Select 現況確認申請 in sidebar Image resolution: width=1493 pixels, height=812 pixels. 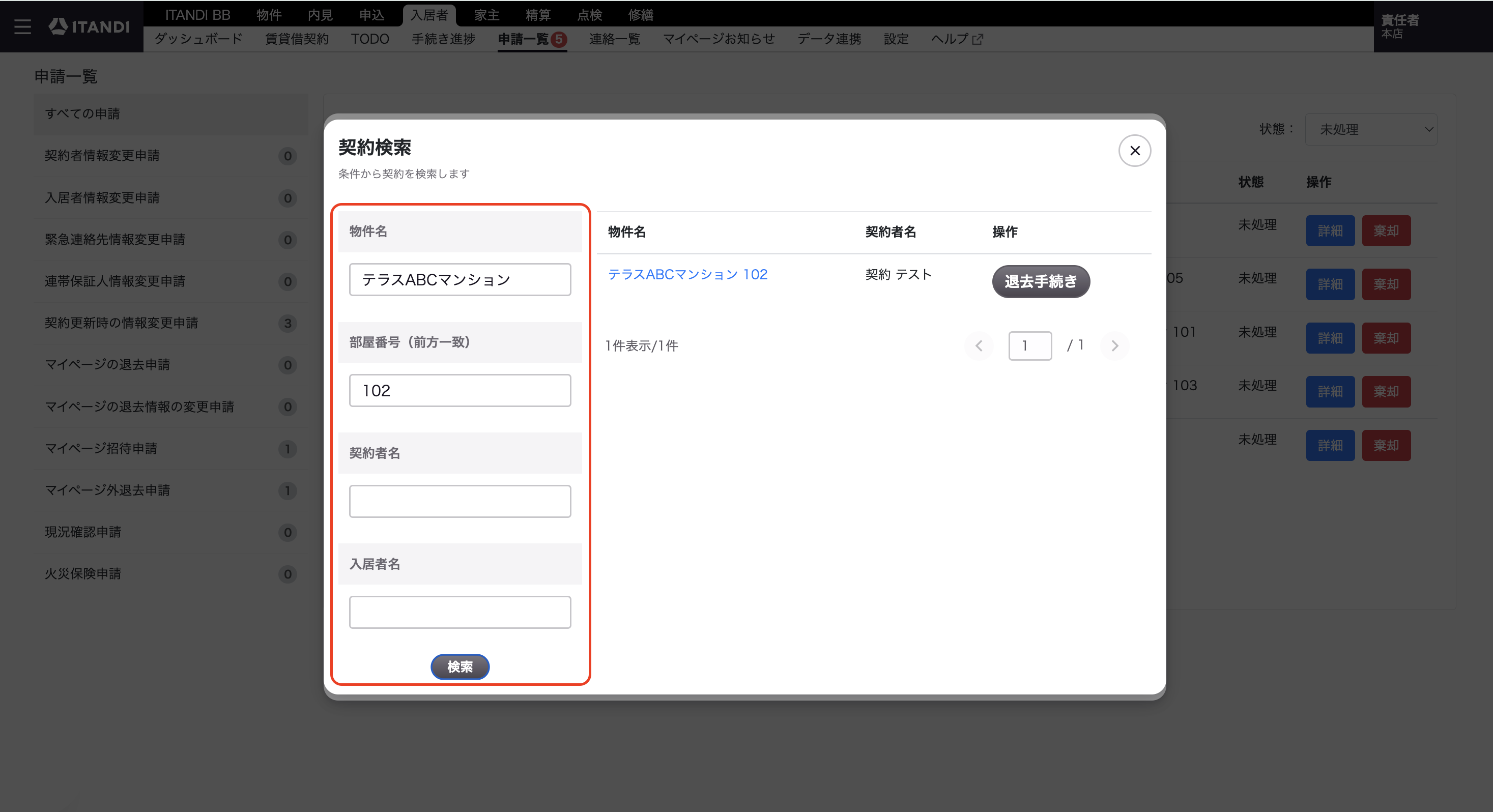click(171, 532)
